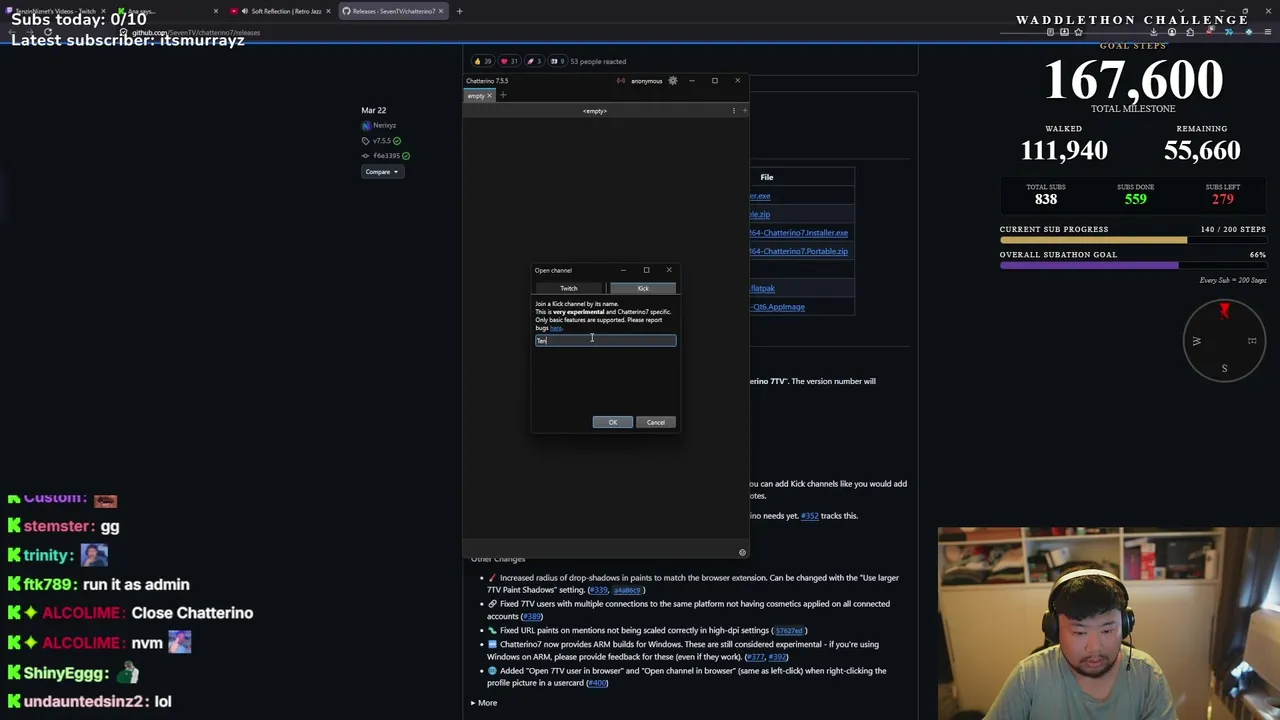
Task: Add a split with the plus icon
Action: click(745, 111)
